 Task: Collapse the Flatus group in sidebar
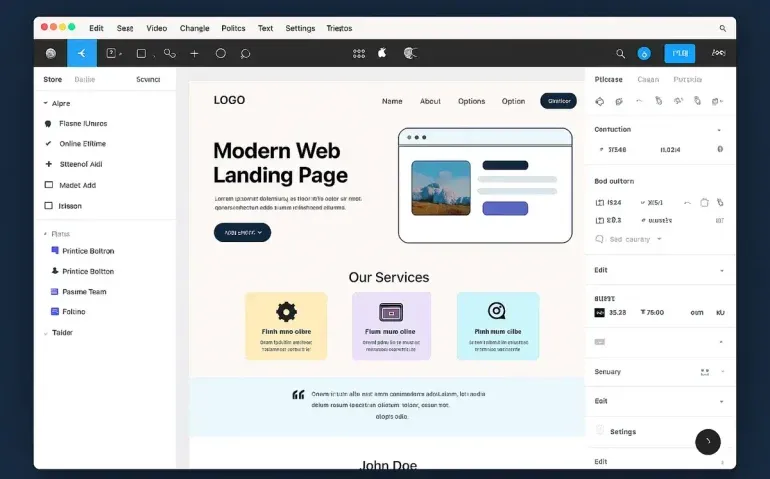(x=46, y=234)
